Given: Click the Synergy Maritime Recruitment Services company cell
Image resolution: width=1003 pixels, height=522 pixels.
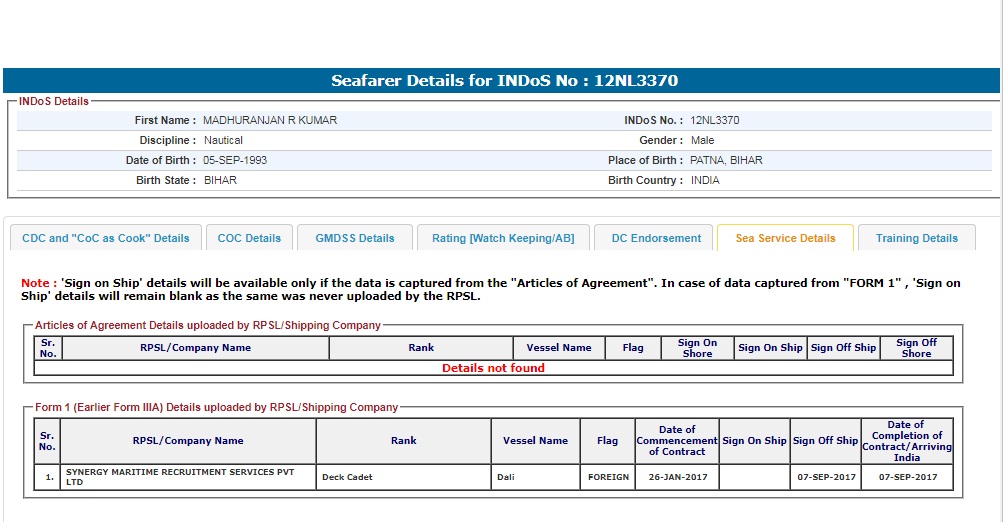Looking at the screenshot, I should tap(180, 477).
